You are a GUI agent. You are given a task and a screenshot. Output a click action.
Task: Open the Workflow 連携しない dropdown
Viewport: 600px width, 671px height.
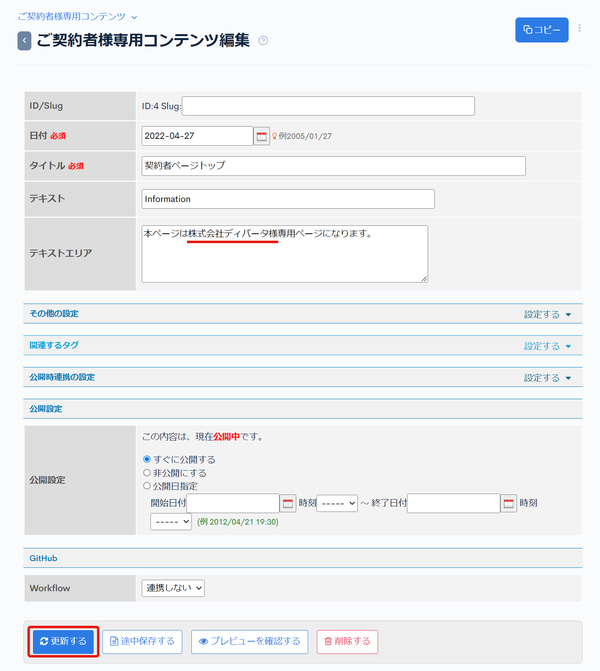pyautogui.click(x=173, y=588)
